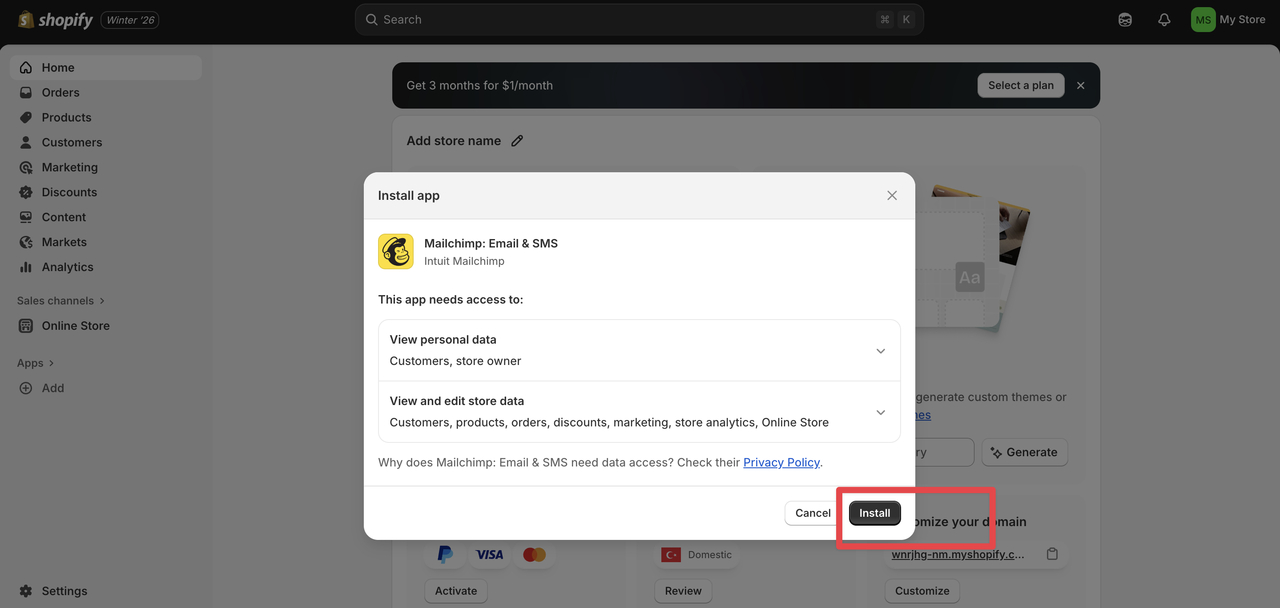
Task: Open Mailchimp's Privacy Policy link
Action: point(781,462)
